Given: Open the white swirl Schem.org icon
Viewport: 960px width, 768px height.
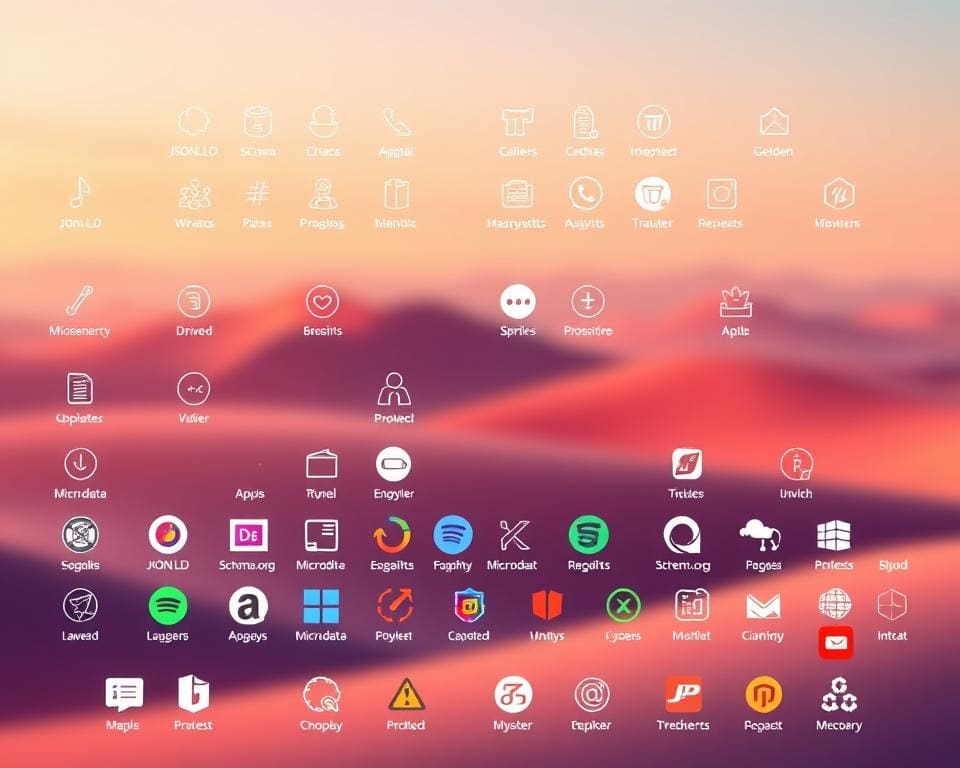Looking at the screenshot, I should pos(682,535).
